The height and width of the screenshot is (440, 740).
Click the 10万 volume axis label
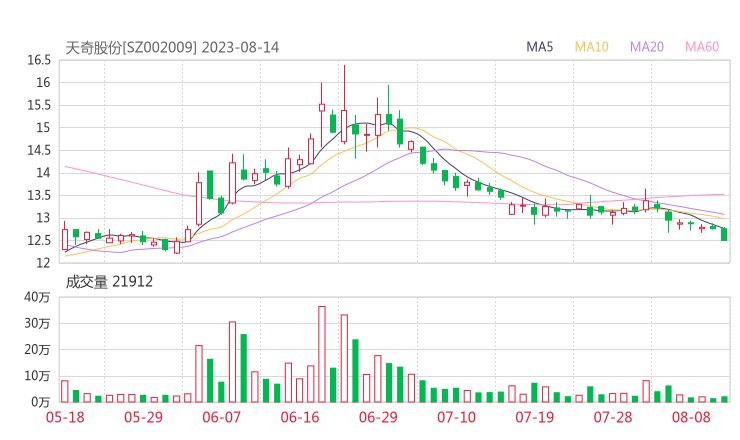tap(37, 376)
